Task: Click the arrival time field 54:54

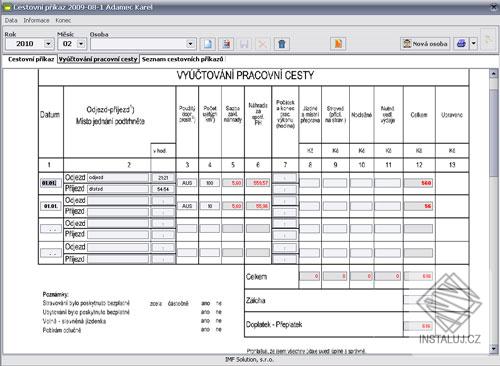Action: click(x=163, y=189)
